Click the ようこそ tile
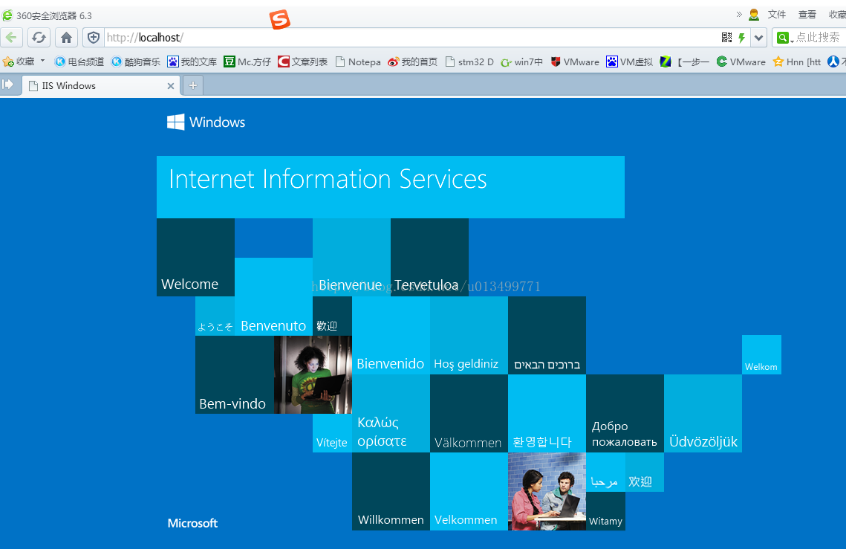The width and height of the screenshot is (853, 549). point(215,316)
